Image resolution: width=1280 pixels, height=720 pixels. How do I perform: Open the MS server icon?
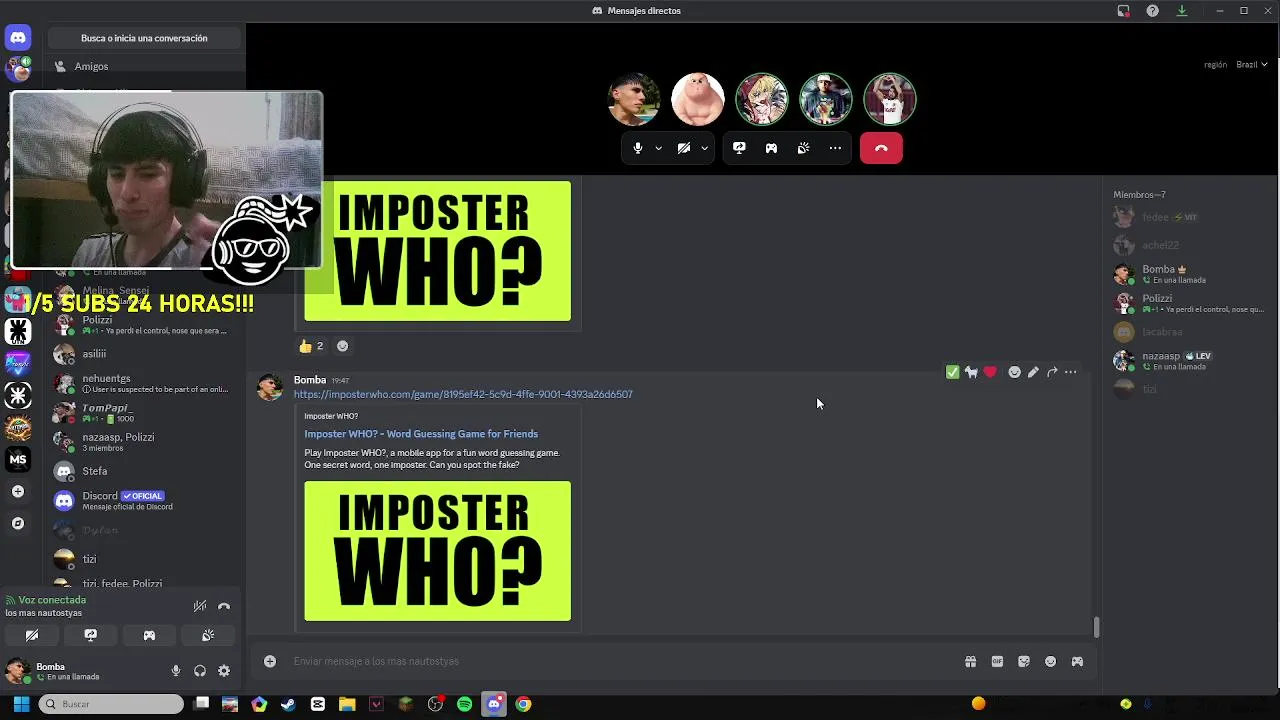pyautogui.click(x=18, y=459)
